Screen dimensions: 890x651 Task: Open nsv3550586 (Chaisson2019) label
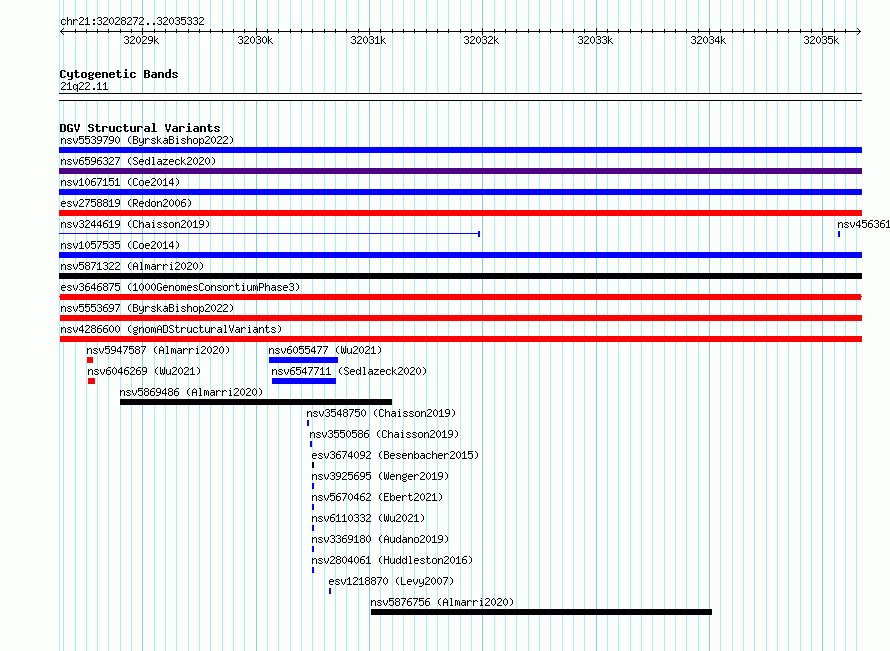coord(384,434)
